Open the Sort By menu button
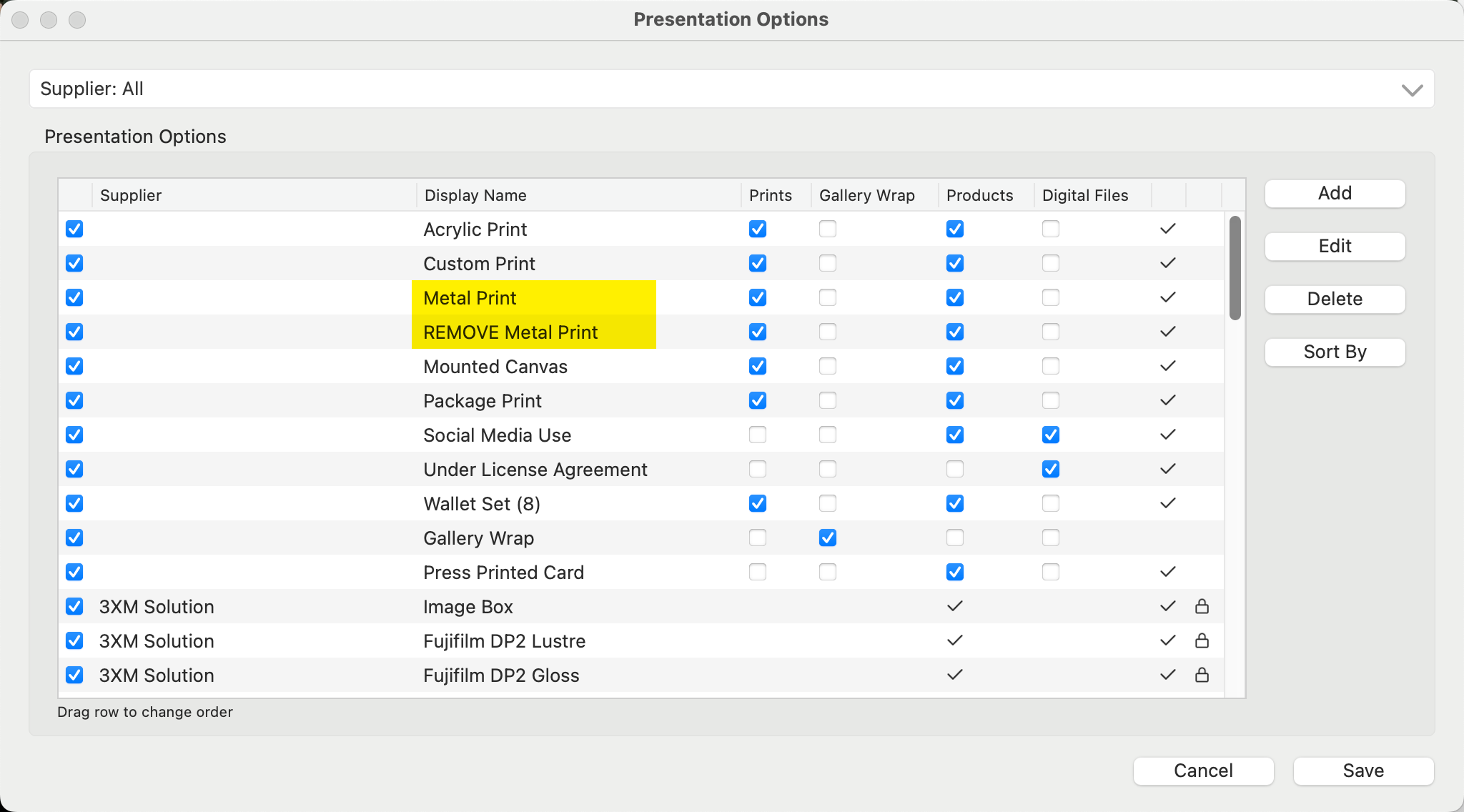The width and height of the screenshot is (1464, 812). click(x=1334, y=352)
